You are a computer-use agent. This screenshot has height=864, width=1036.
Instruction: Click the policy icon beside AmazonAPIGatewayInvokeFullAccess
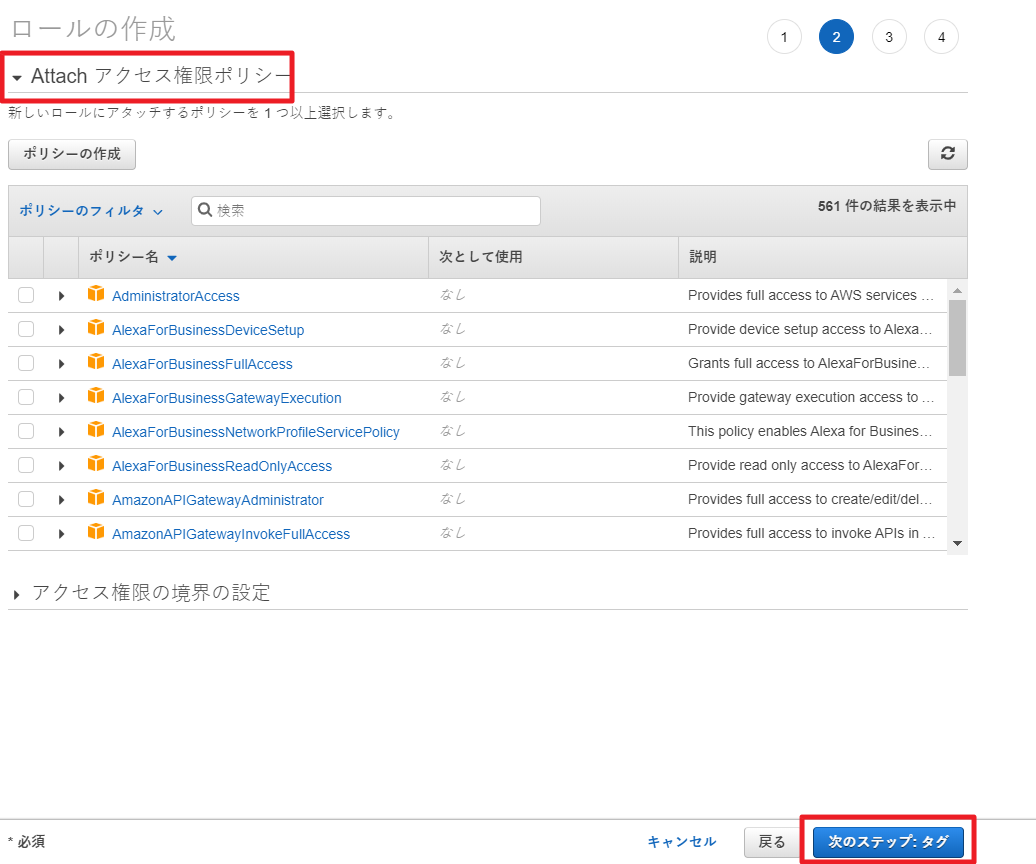pos(96,532)
